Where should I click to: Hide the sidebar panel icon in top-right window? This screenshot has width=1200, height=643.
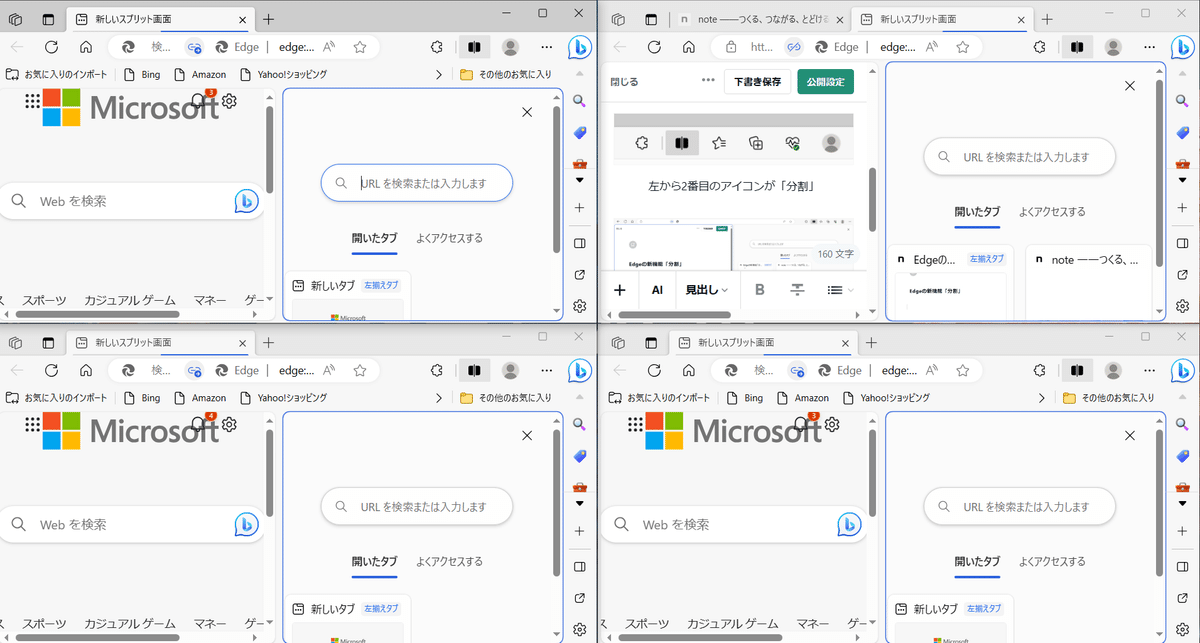click(1182, 243)
